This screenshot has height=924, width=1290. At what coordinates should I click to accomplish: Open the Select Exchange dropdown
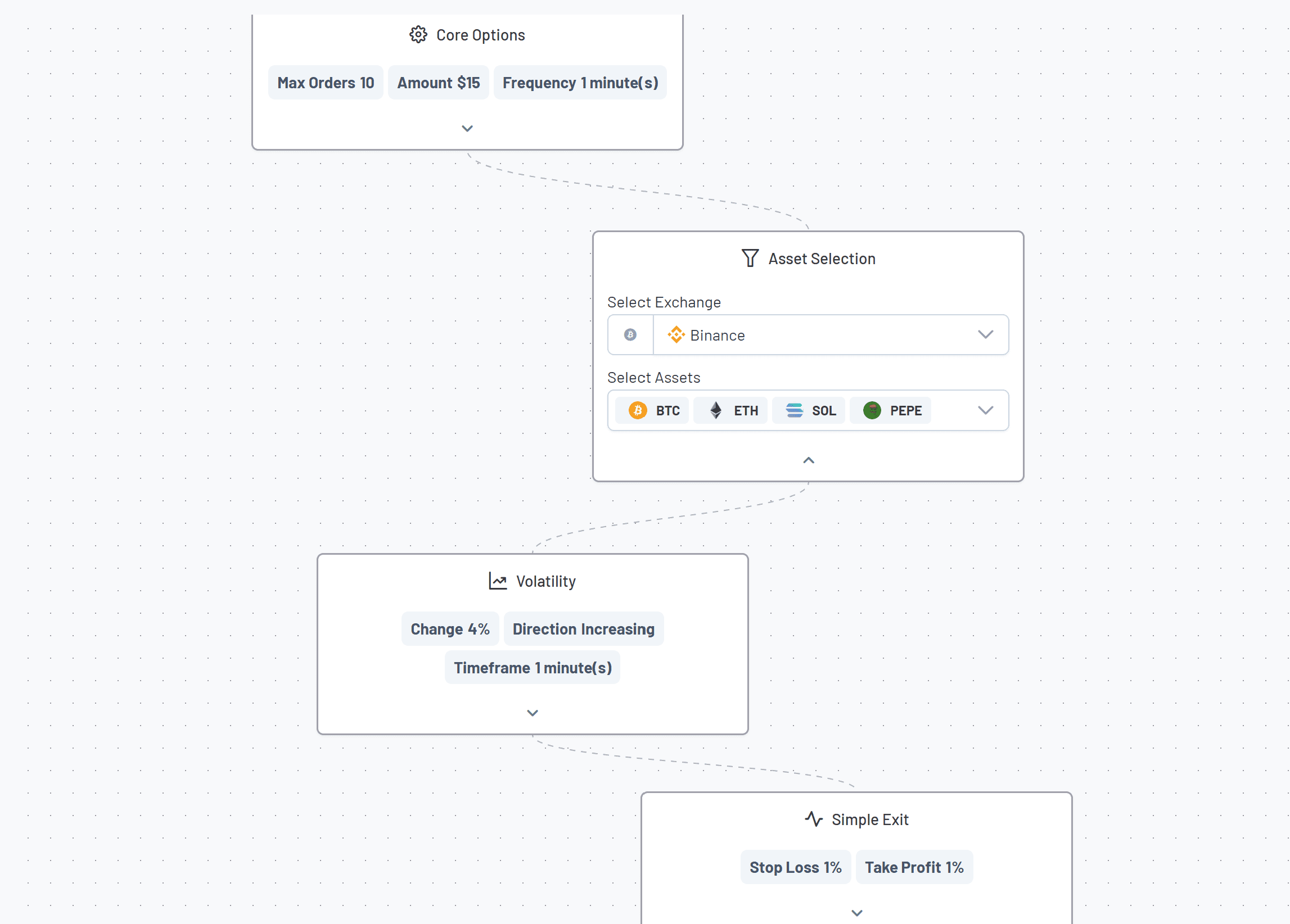click(x=985, y=335)
